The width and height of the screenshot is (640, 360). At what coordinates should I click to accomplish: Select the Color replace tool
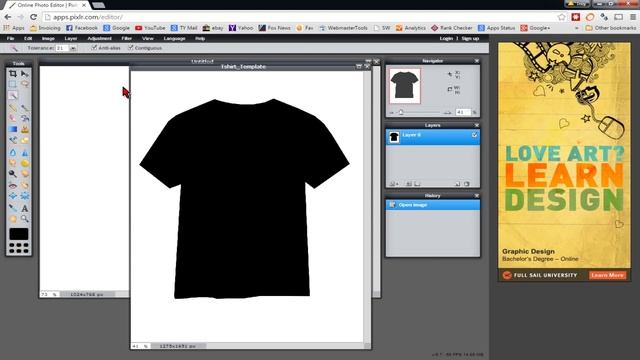13,140
